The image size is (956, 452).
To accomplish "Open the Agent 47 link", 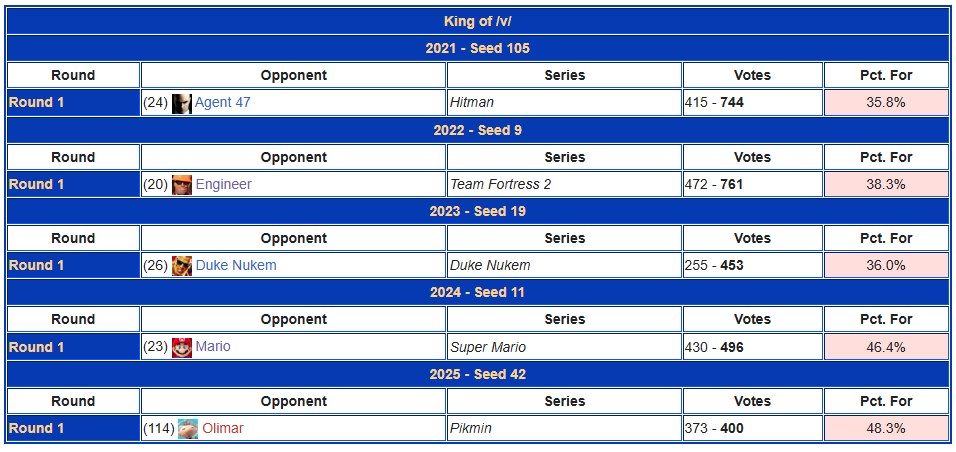I will click(223, 102).
